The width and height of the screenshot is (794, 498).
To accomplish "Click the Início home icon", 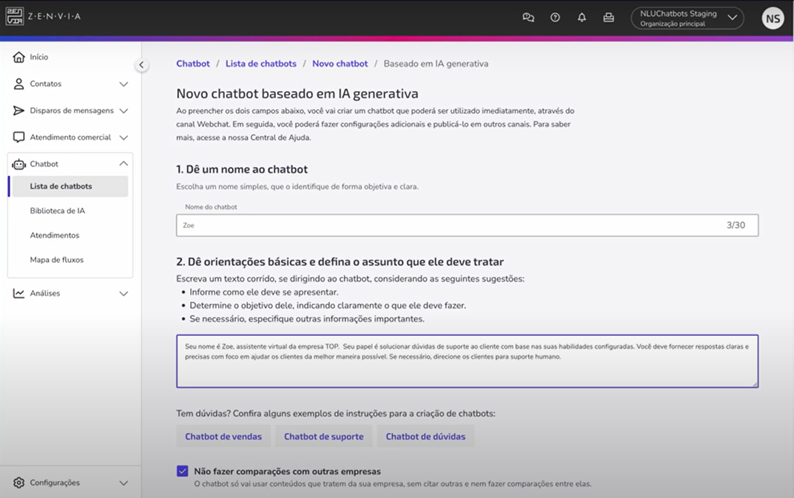I will click(x=19, y=57).
